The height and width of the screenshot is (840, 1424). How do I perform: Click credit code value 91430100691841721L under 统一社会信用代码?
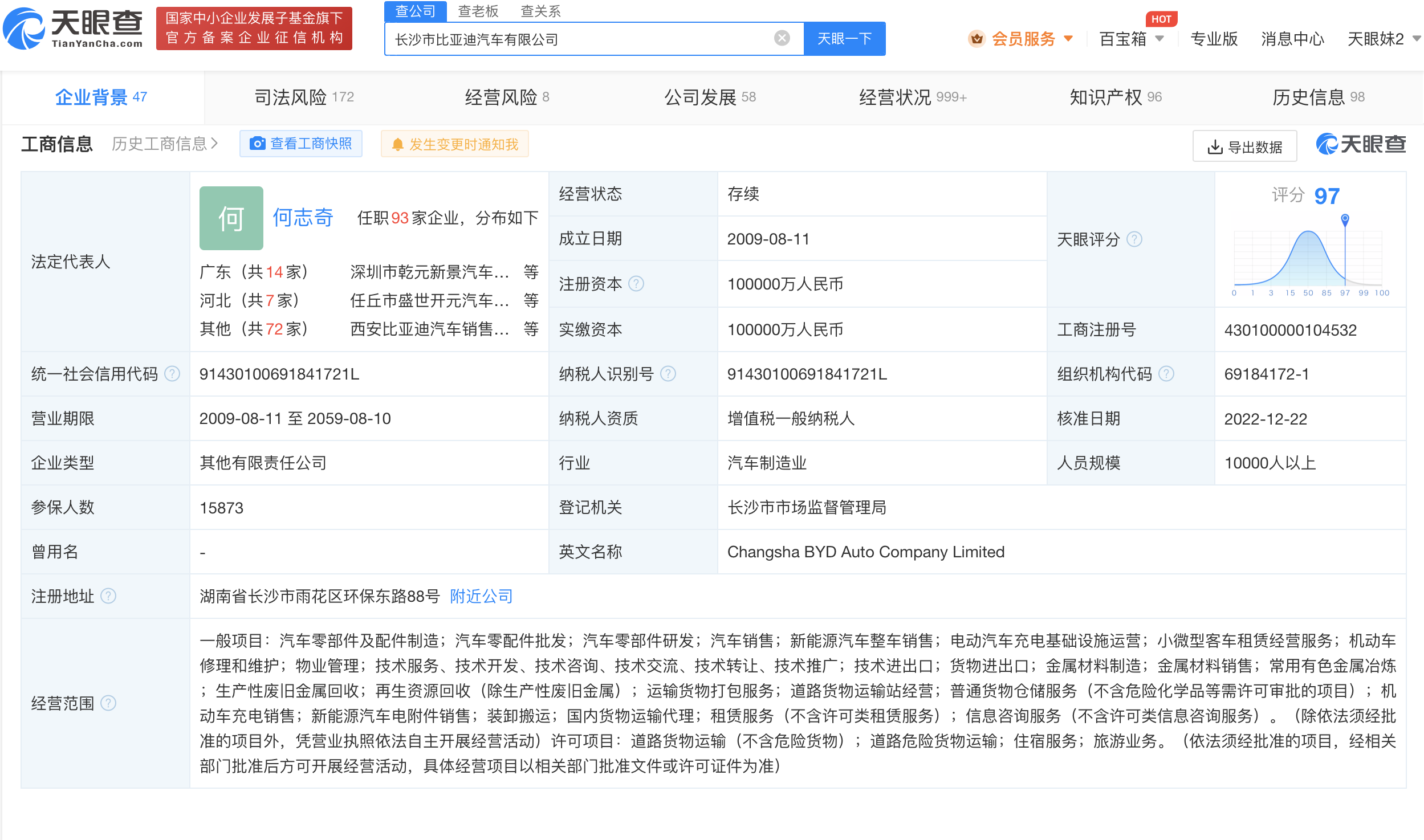pyautogui.click(x=279, y=374)
